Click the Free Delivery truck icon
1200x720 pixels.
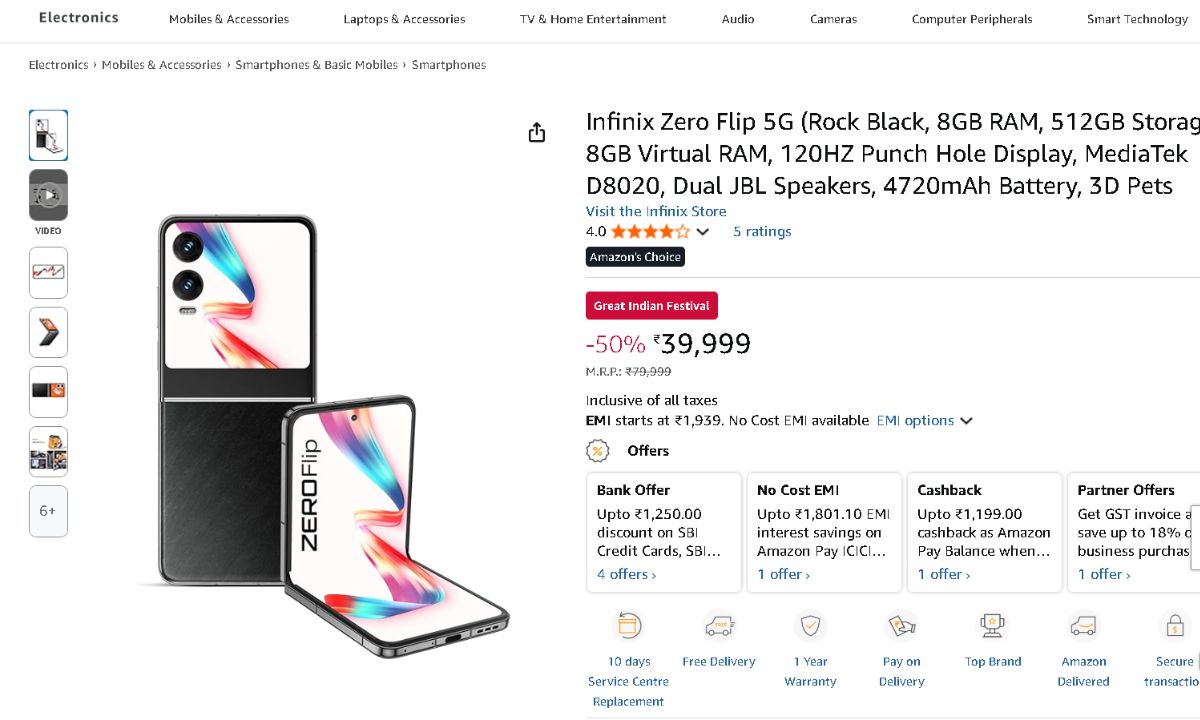719,626
